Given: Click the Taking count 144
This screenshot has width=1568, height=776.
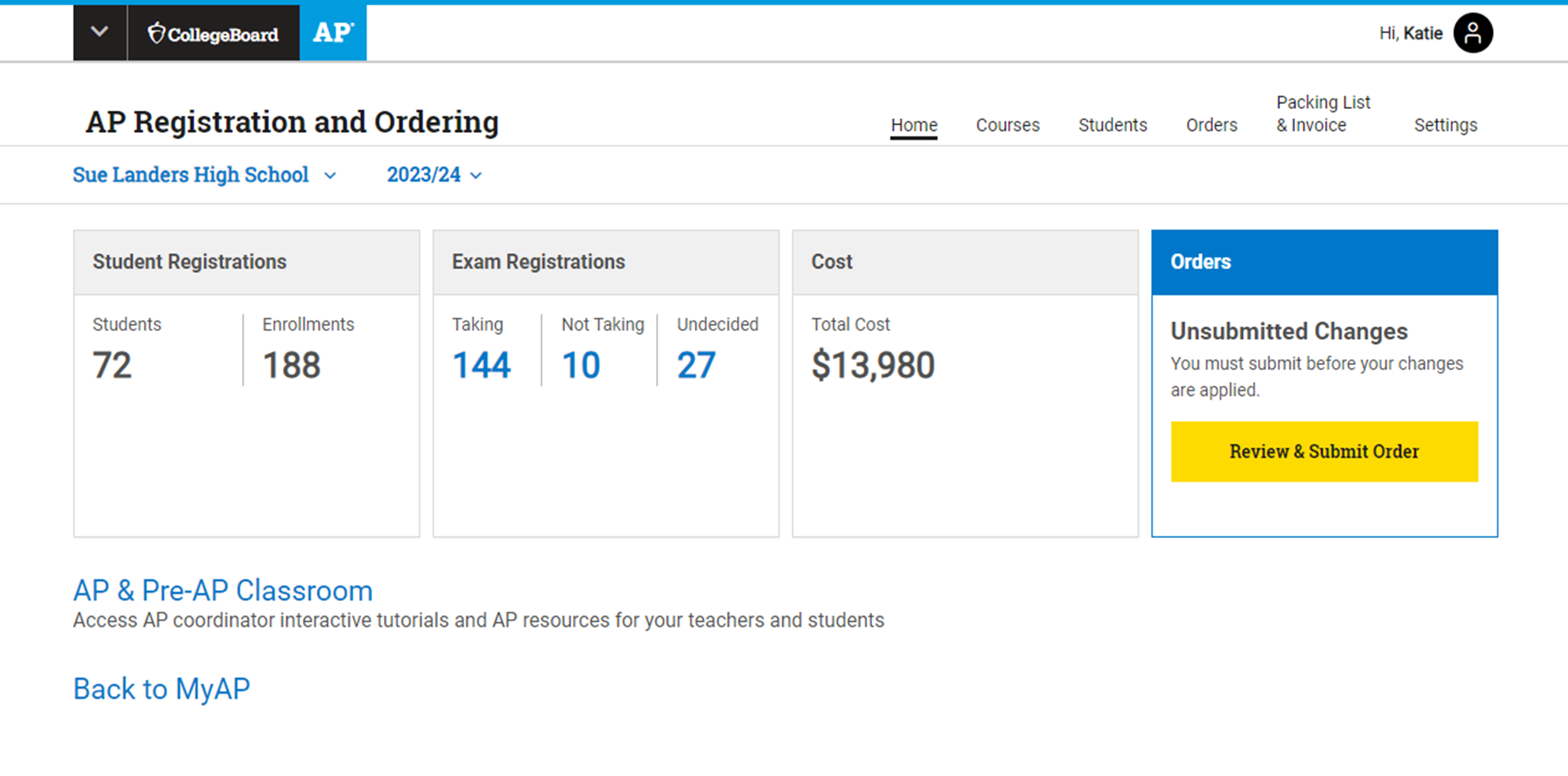Looking at the screenshot, I should point(481,365).
